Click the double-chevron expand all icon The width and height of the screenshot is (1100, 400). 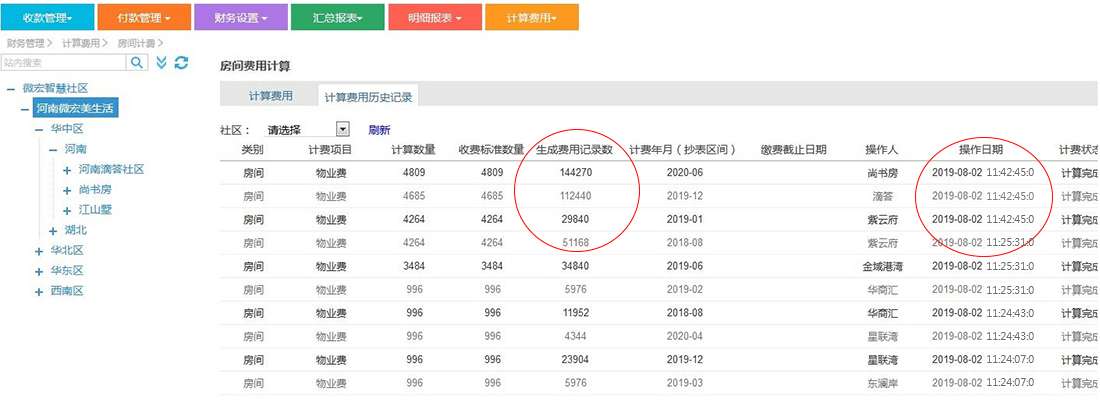pyautogui.click(x=161, y=63)
